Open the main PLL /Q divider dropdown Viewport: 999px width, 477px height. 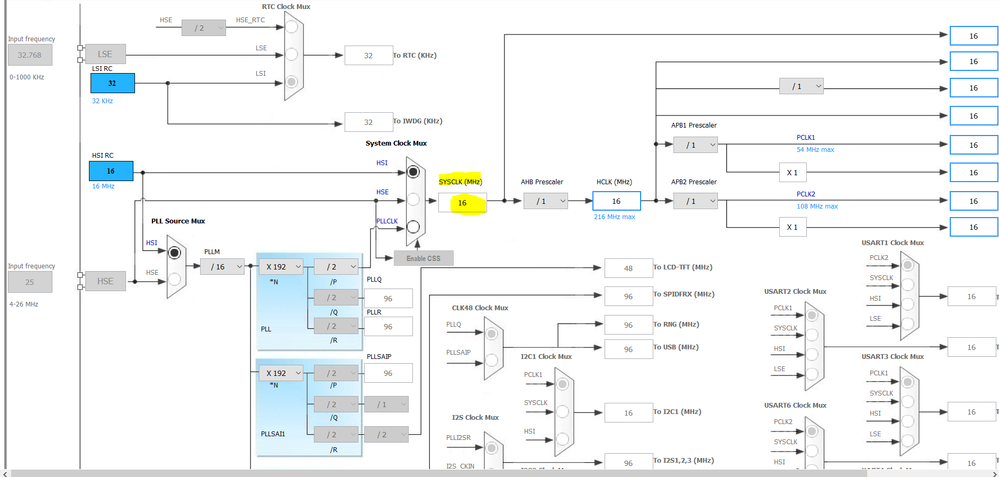pos(336,297)
